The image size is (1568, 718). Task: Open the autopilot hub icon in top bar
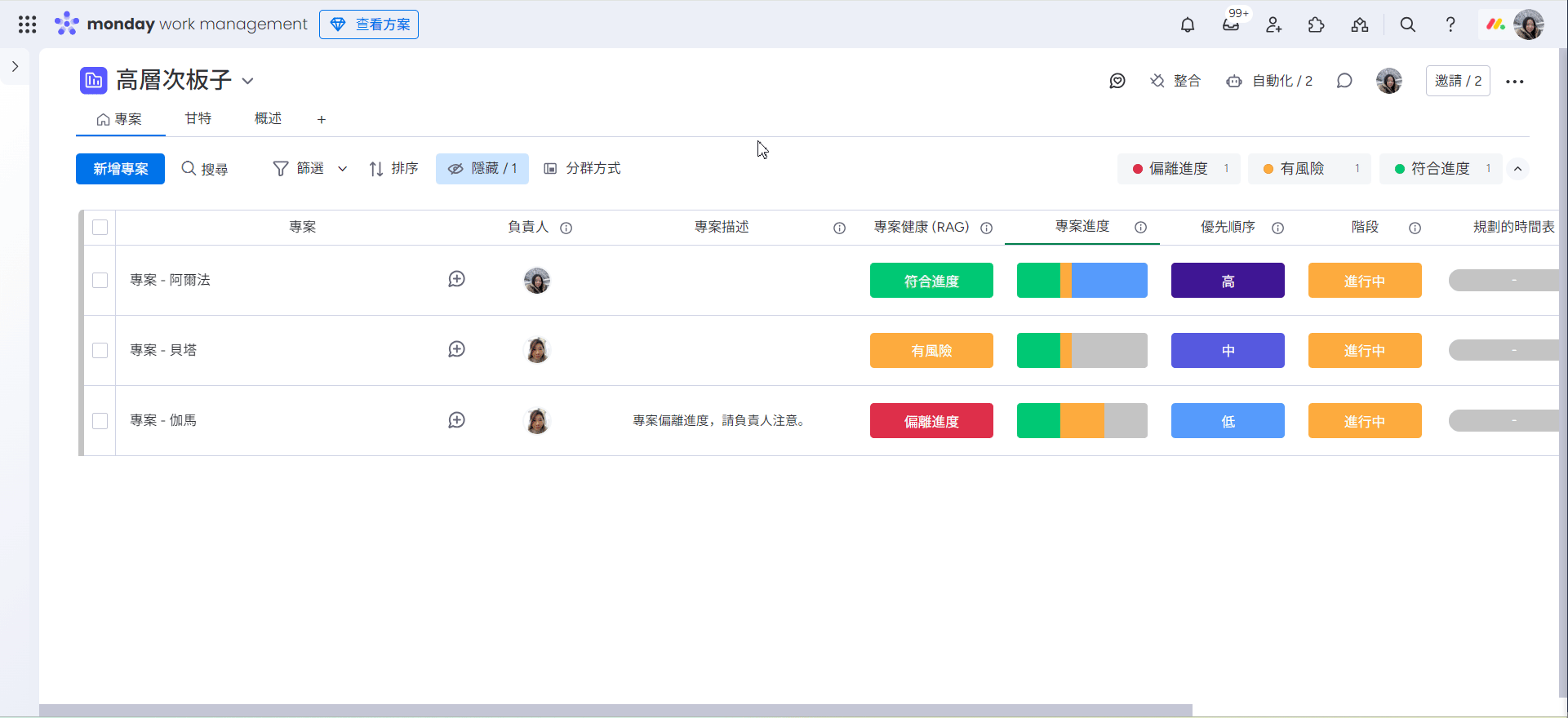[1359, 24]
